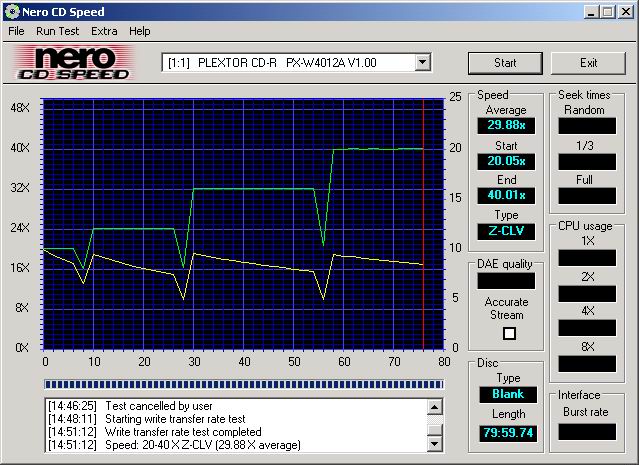Click the 16X label on speed axis
This screenshot has height=465, width=639.
coord(20,267)
